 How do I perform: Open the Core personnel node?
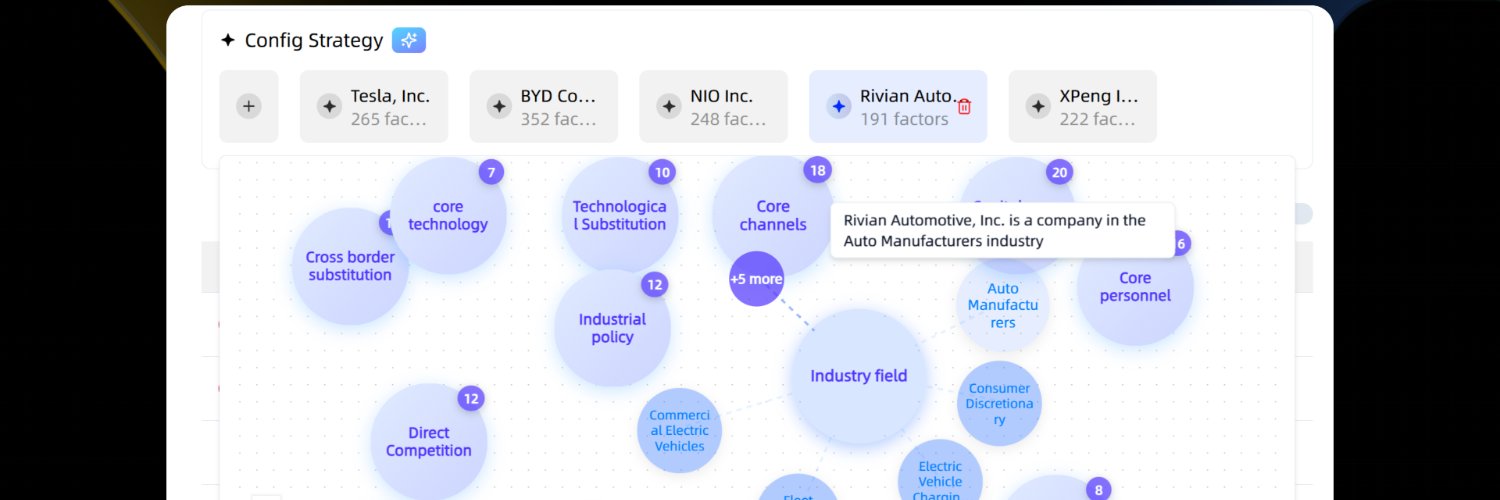[x=1135, y=287]
